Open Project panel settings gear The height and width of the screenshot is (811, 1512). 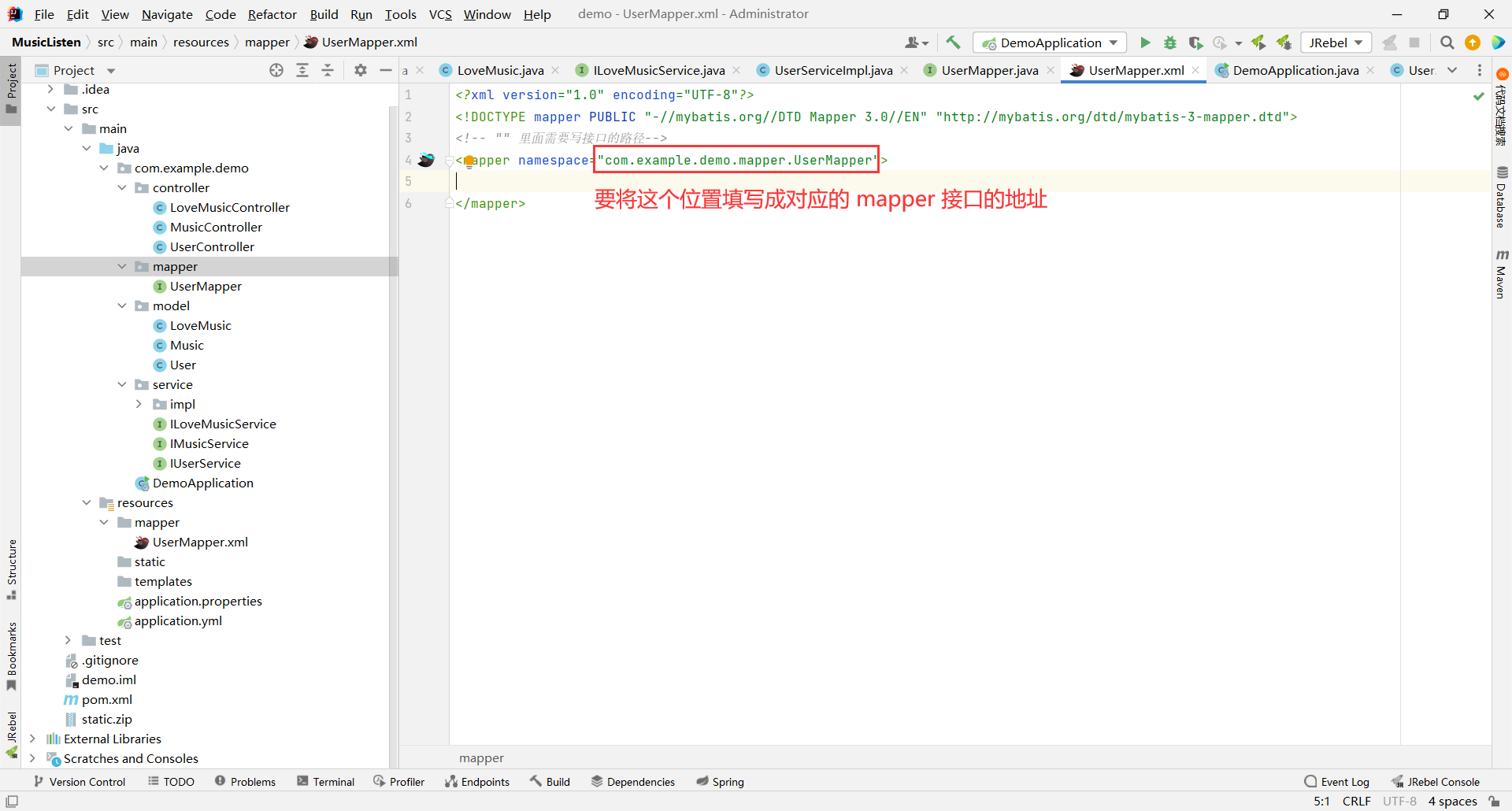click(x=361, y=70)
